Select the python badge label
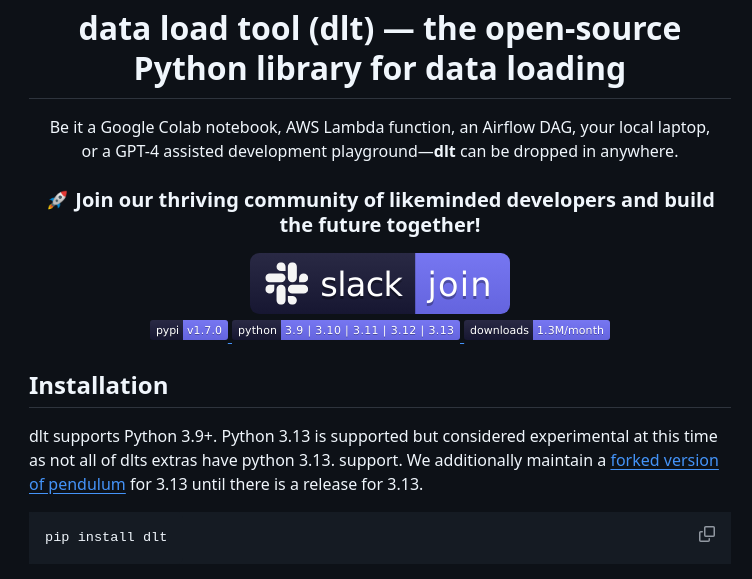The image size is (752, 579). point(257,330)
